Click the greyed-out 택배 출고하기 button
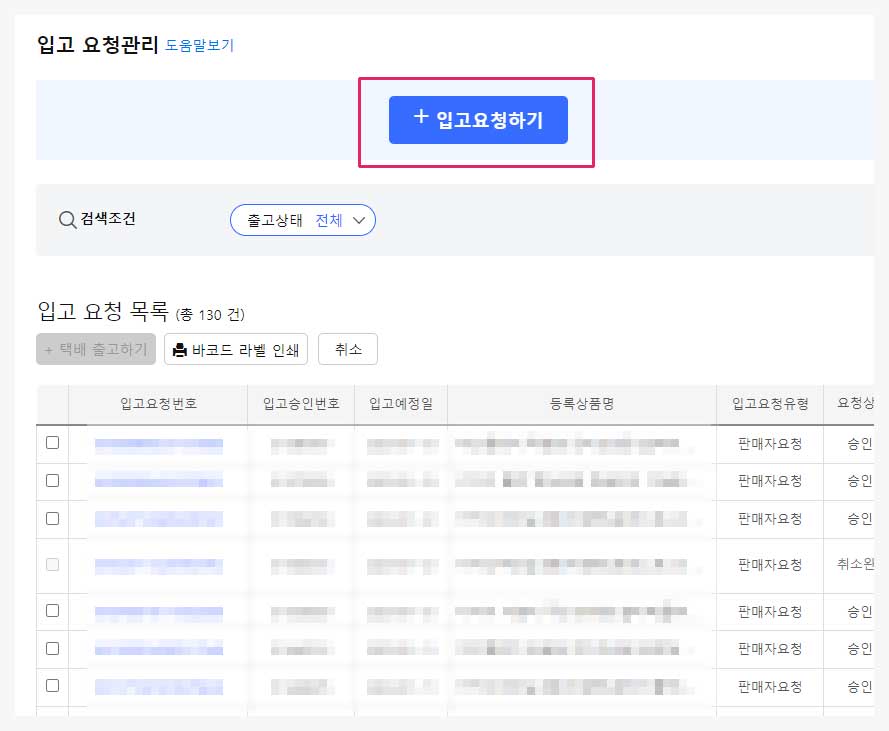 coord(96,349)
